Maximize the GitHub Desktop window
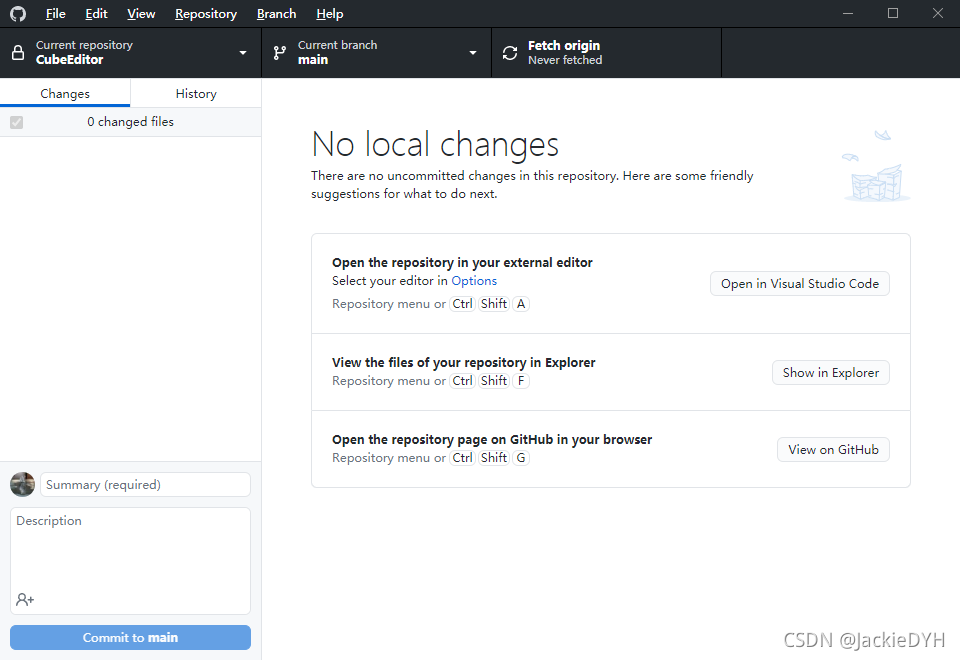 click(x=893, y=13)
